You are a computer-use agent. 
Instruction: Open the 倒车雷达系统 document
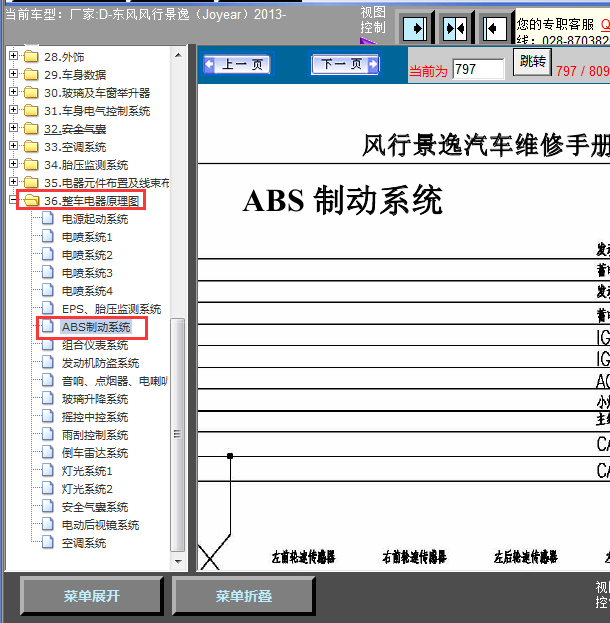[x=95, y=453]
